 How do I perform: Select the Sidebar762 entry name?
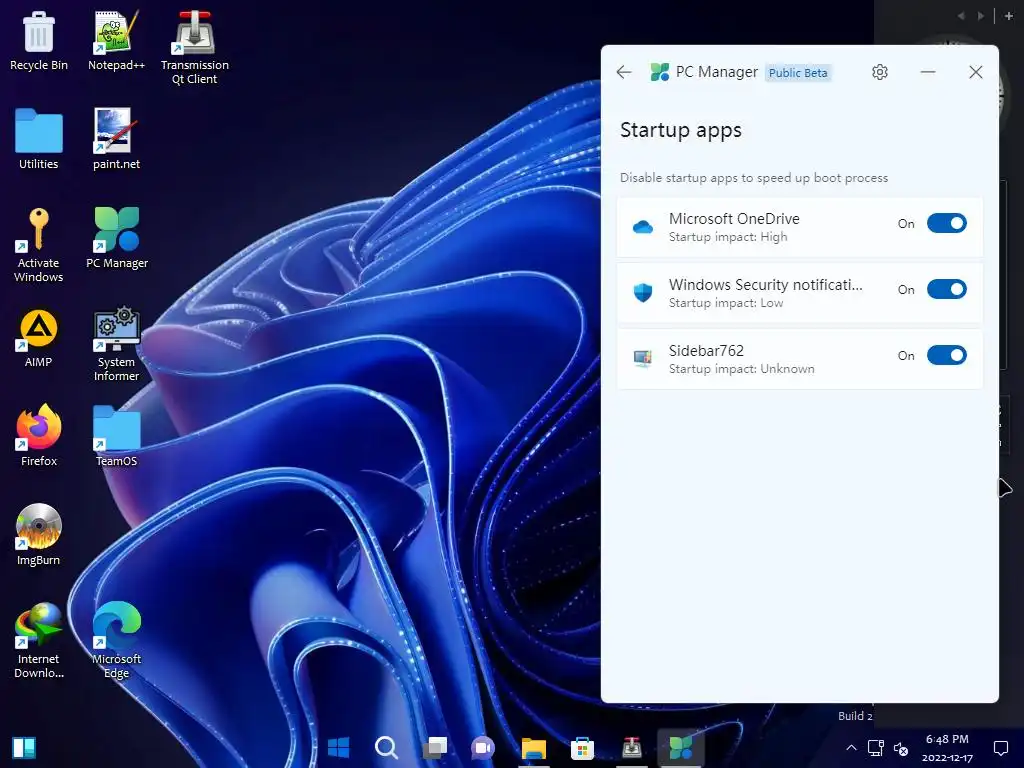point(706,351)
